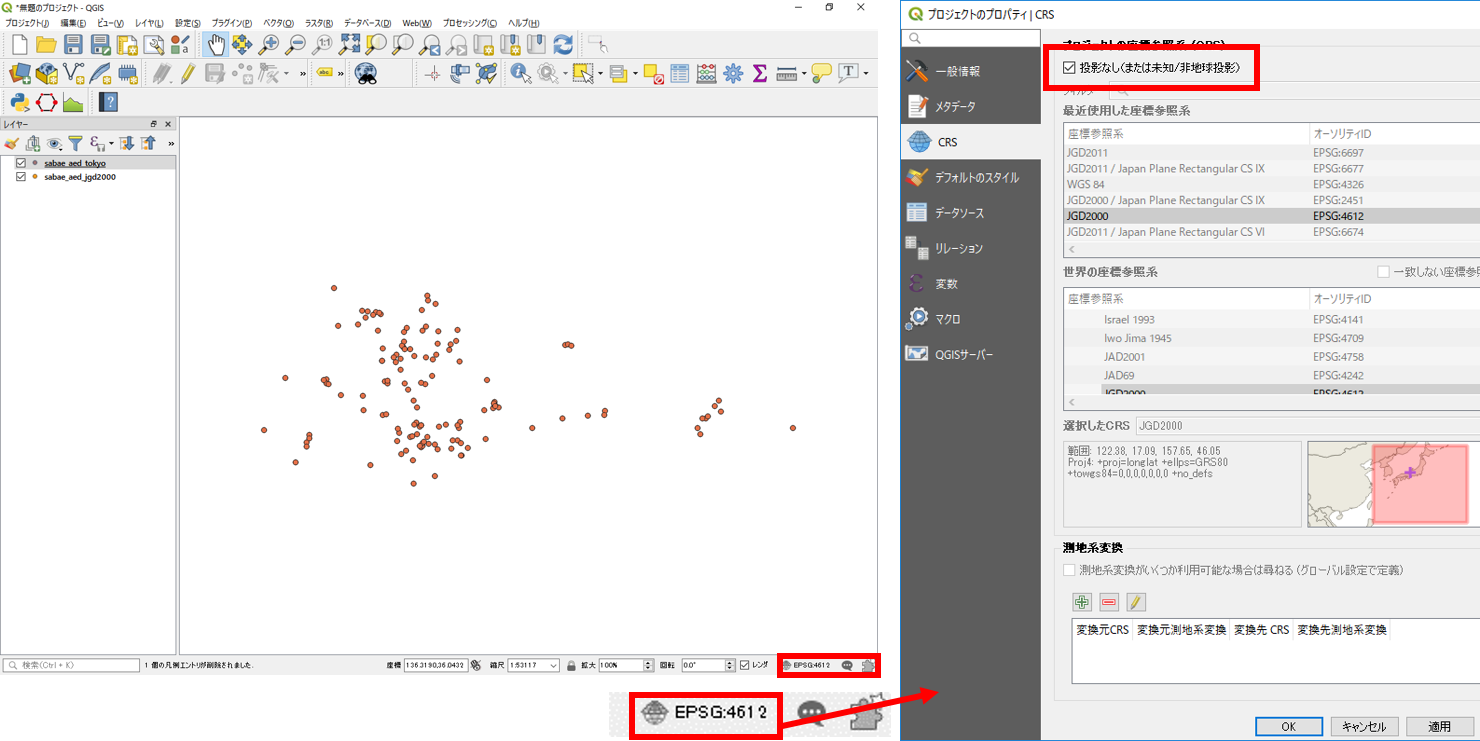Open Text Annotation tool dropdown arrow

pyautogui.click(x=866, y=73)
